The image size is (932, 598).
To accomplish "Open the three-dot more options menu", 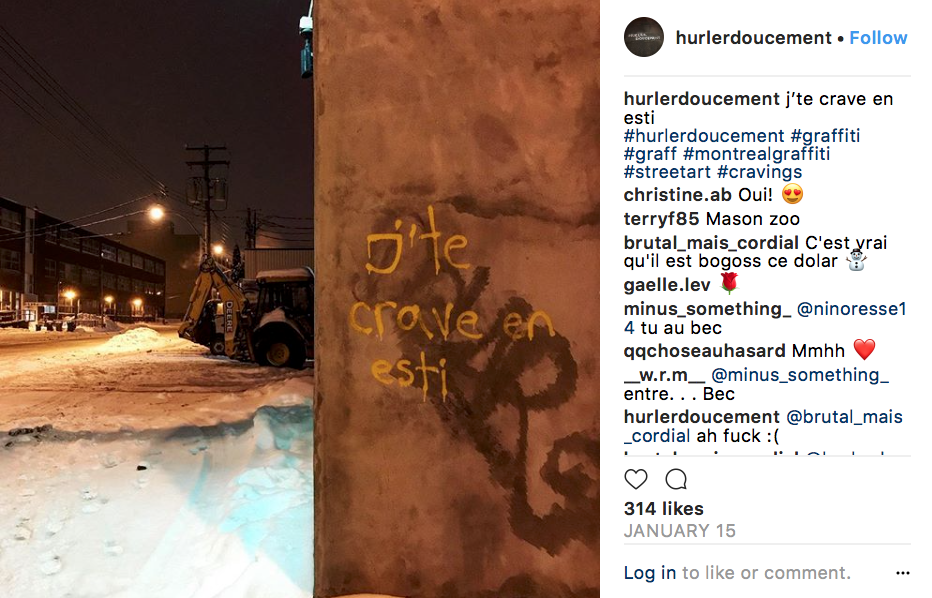I will pyautogui.click(x=902, y=573).
